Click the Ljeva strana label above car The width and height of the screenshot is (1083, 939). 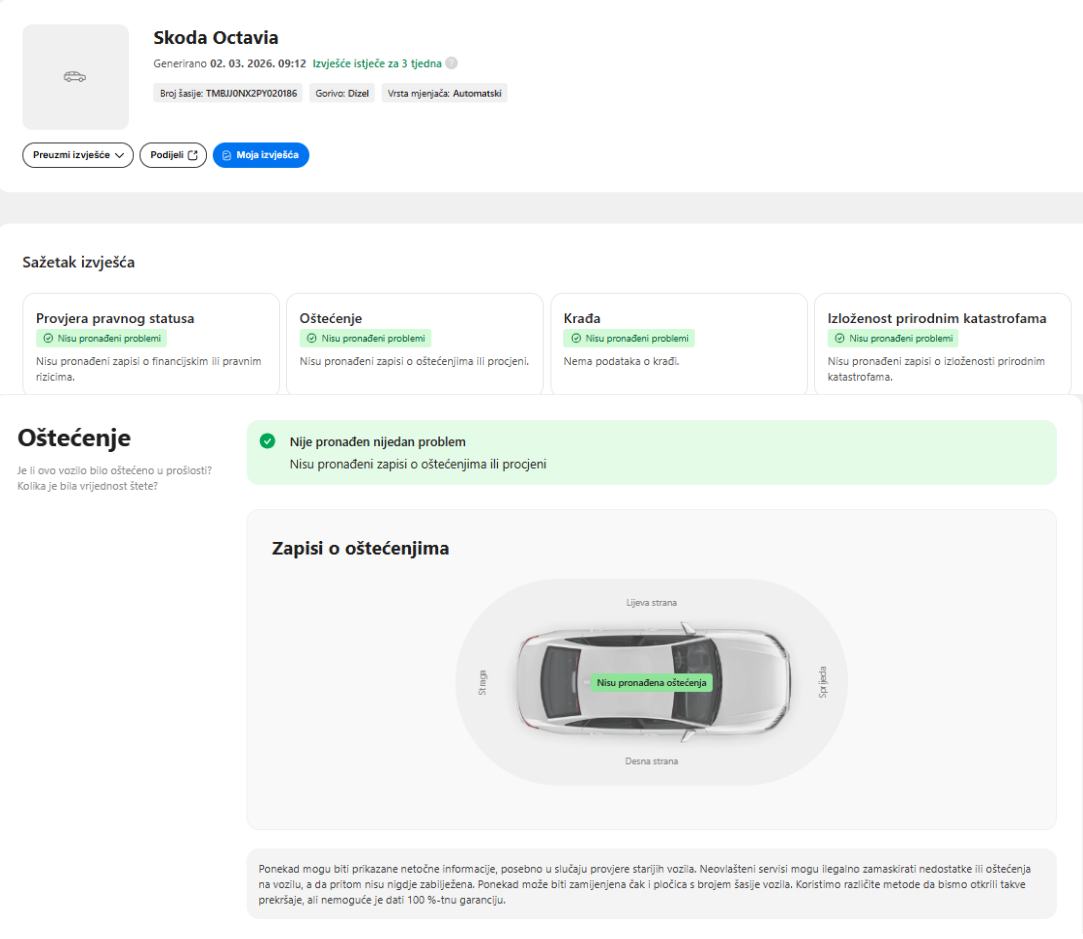(x=651, y=602)
